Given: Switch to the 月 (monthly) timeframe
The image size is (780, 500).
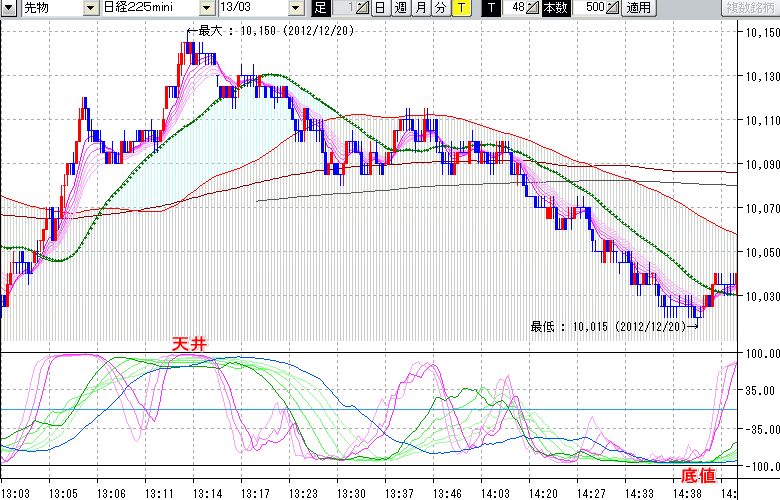Looking at the screenshot, I should (x=420, y=8).
